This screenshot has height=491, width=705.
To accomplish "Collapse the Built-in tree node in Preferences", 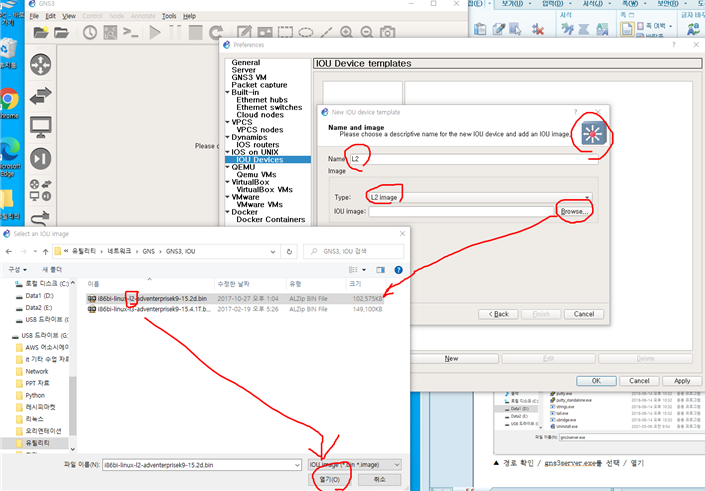I will 228,92.
